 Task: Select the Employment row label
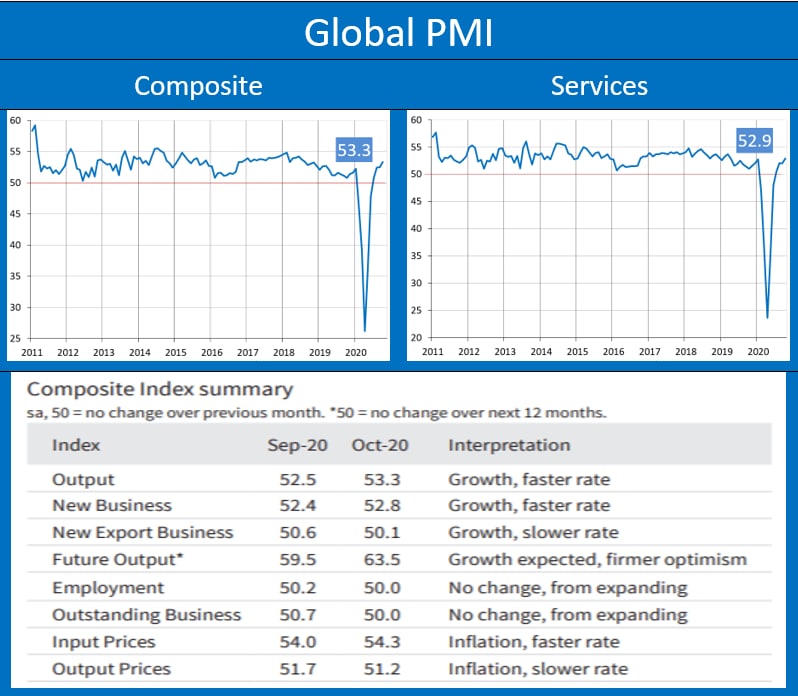tap(108, 587)
